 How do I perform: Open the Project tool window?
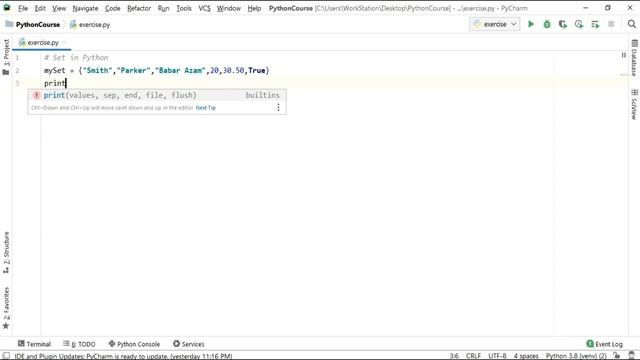6,52
